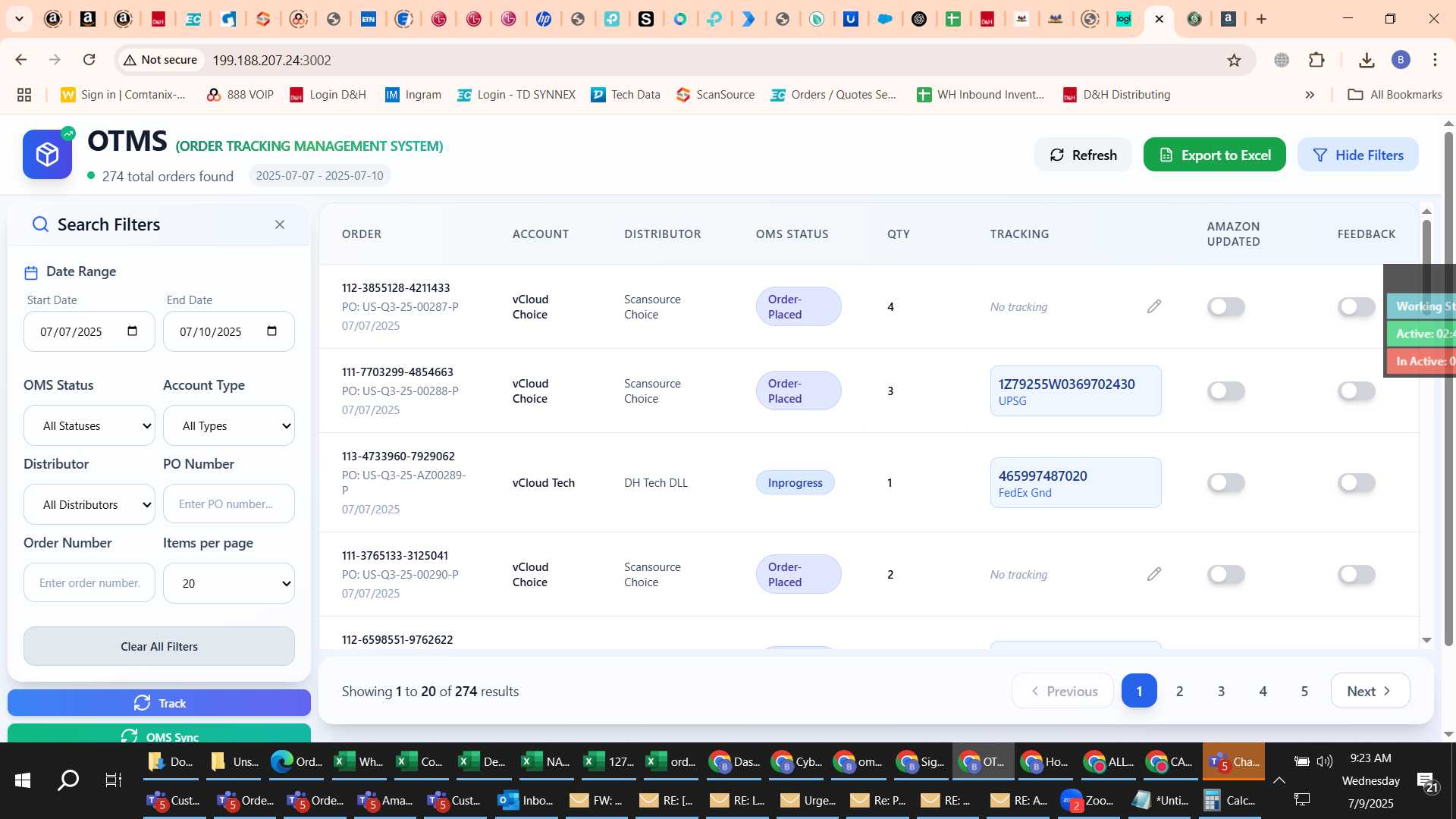This screenshot has height=819, width=1456.
Task: Toggle Amazon Updated for order 111-3765133-3125041
Action: coord(1226,574)
